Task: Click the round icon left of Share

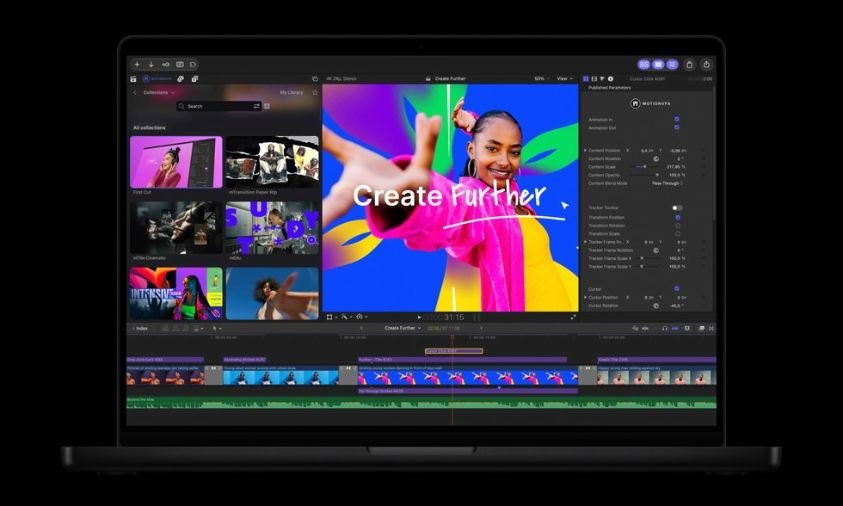Action: pos(690,65)
